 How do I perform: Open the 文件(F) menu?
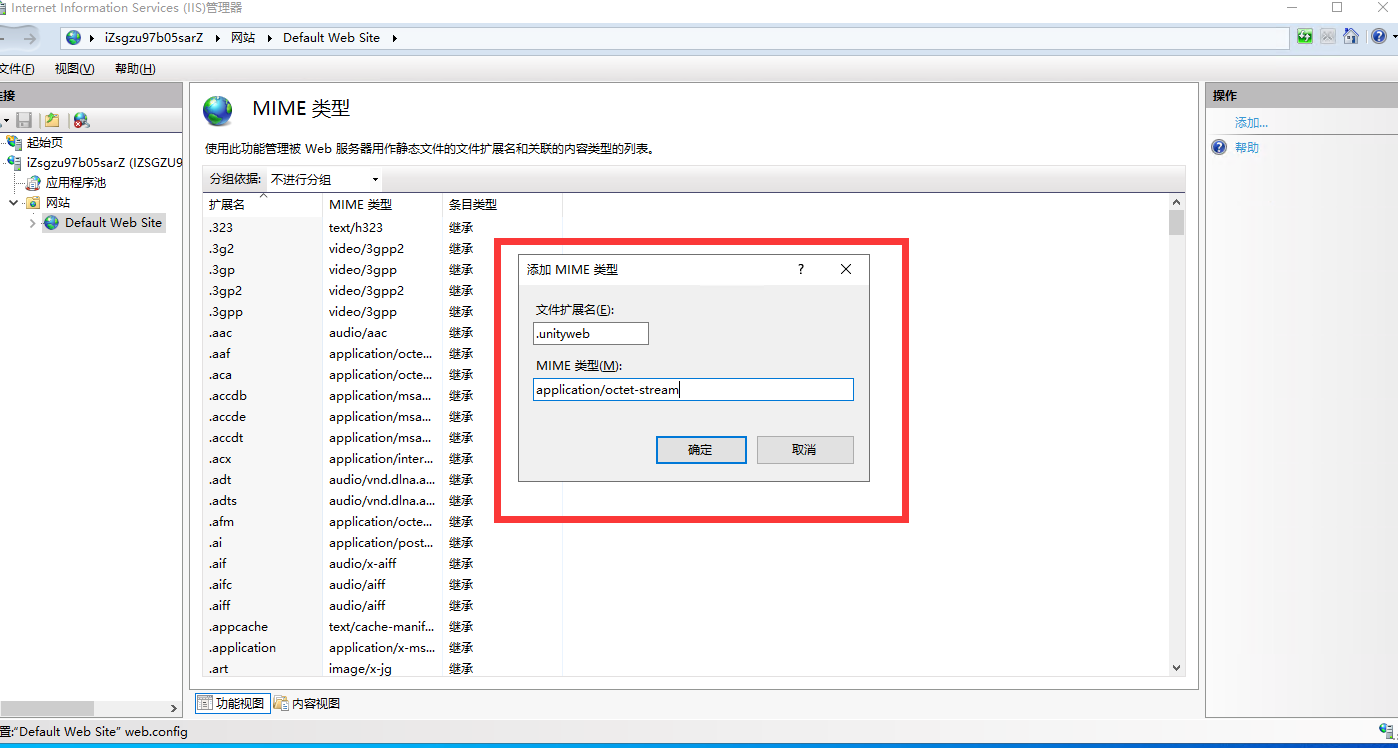click(x=16, y=69)
